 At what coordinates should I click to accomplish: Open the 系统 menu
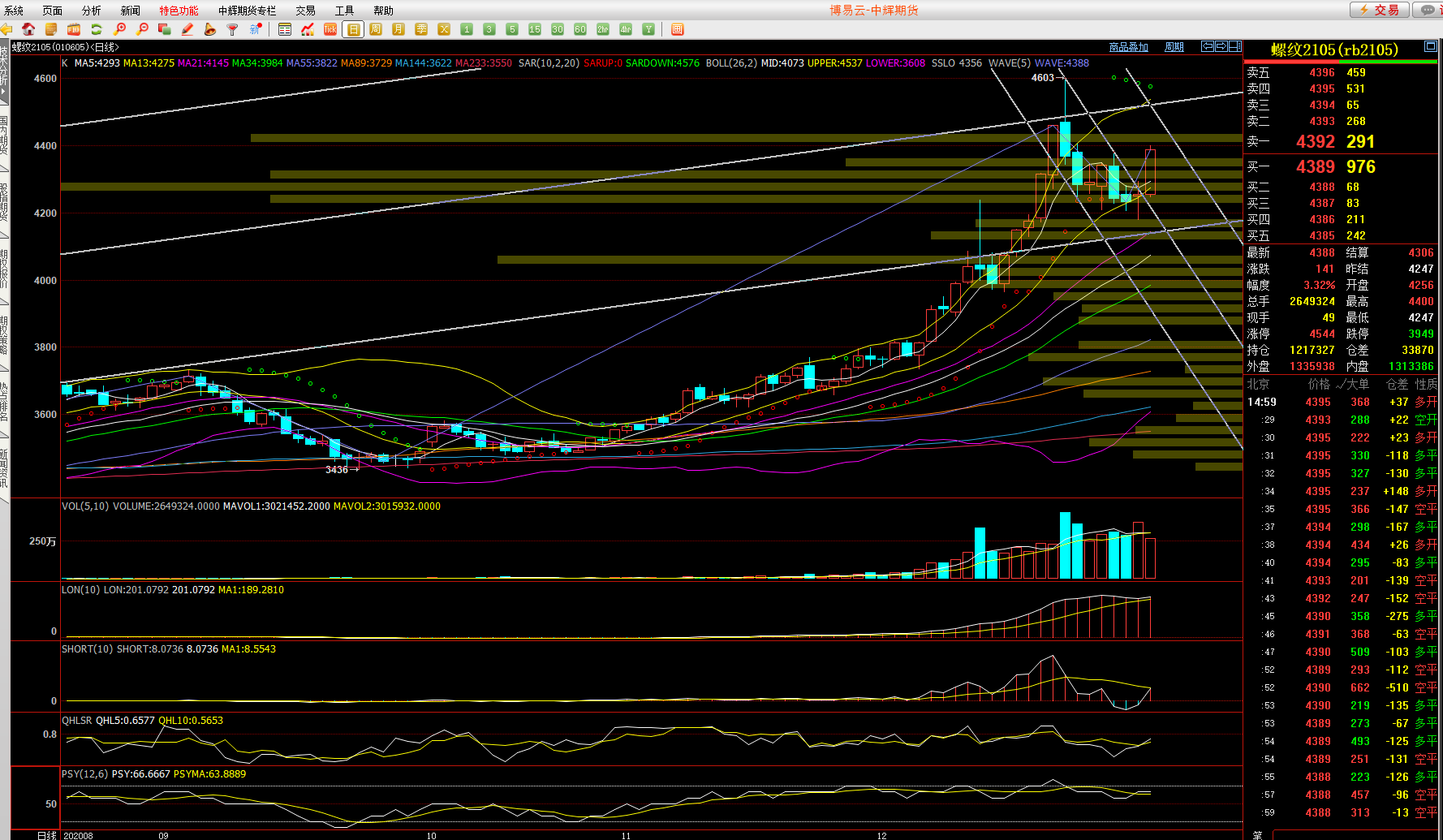[x=14, y=11]
